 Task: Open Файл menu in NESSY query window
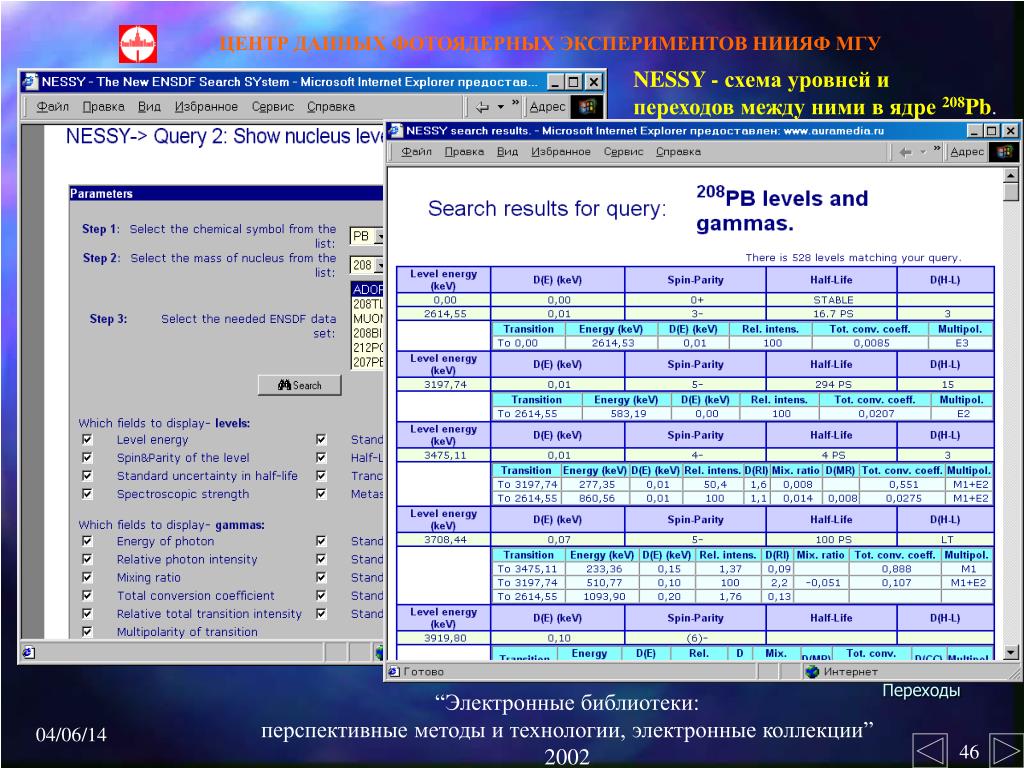coord(52,106)
